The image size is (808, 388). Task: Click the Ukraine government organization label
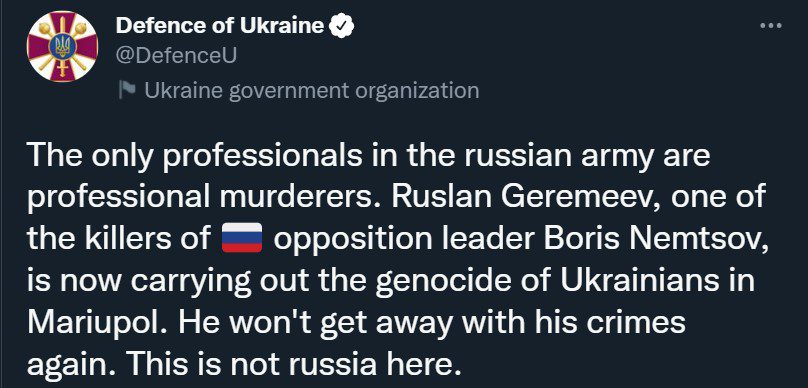click(312, 91)
